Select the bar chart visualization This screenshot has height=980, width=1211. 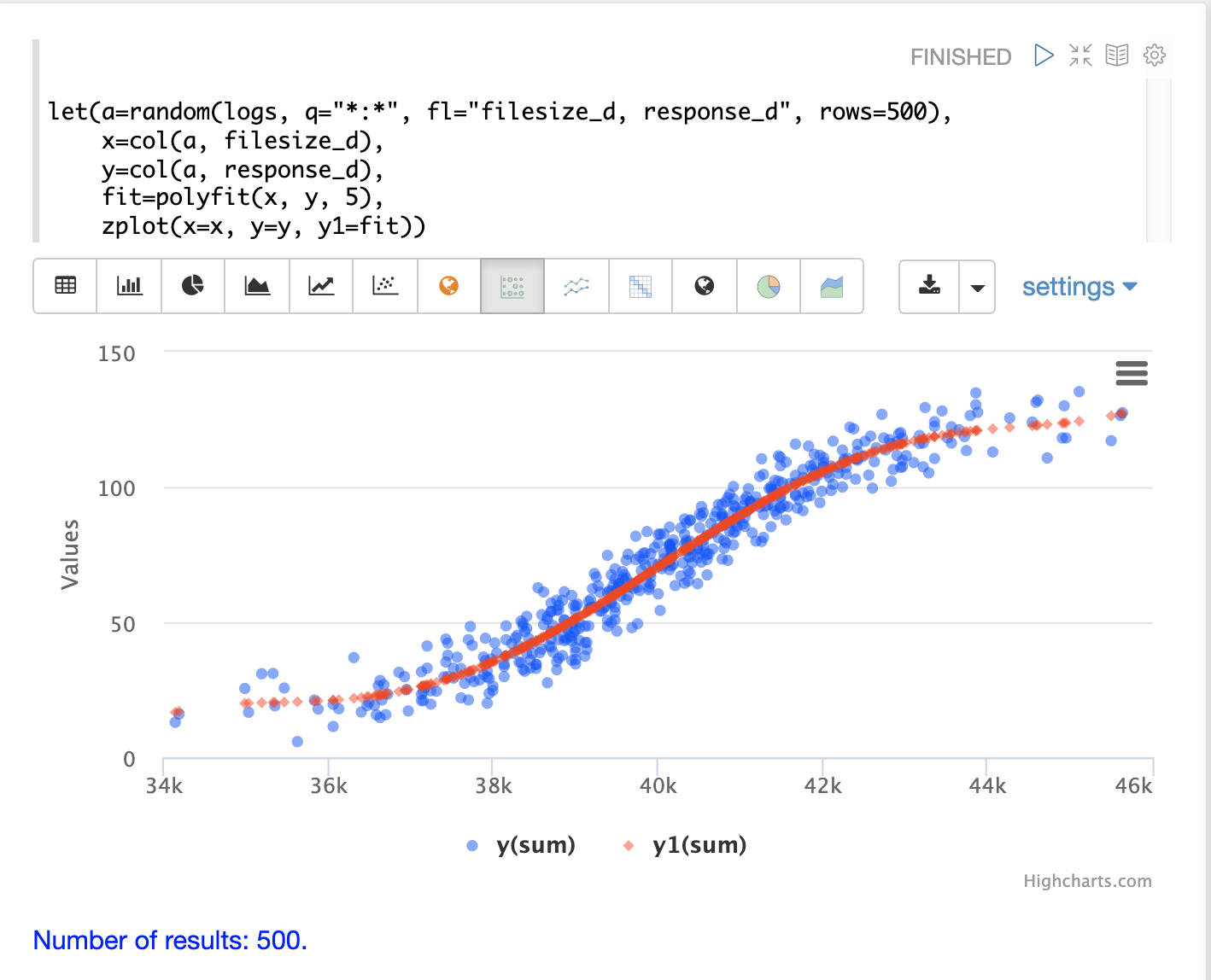pos(130,286)
